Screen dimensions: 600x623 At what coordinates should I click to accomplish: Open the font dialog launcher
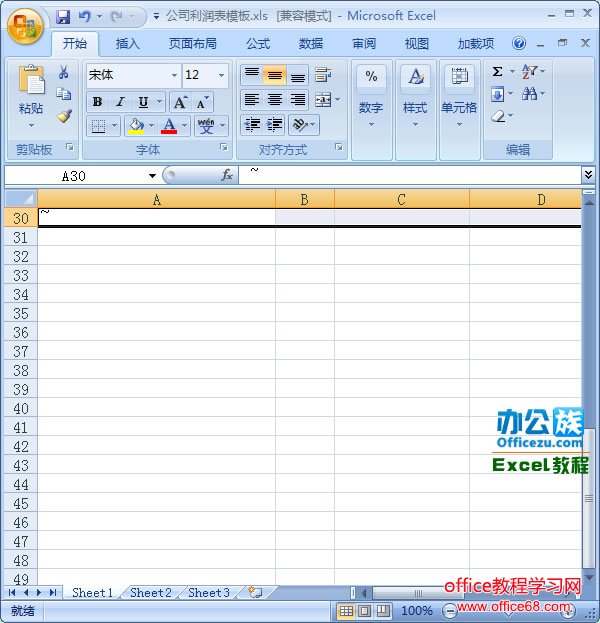(x=224, y=147)
